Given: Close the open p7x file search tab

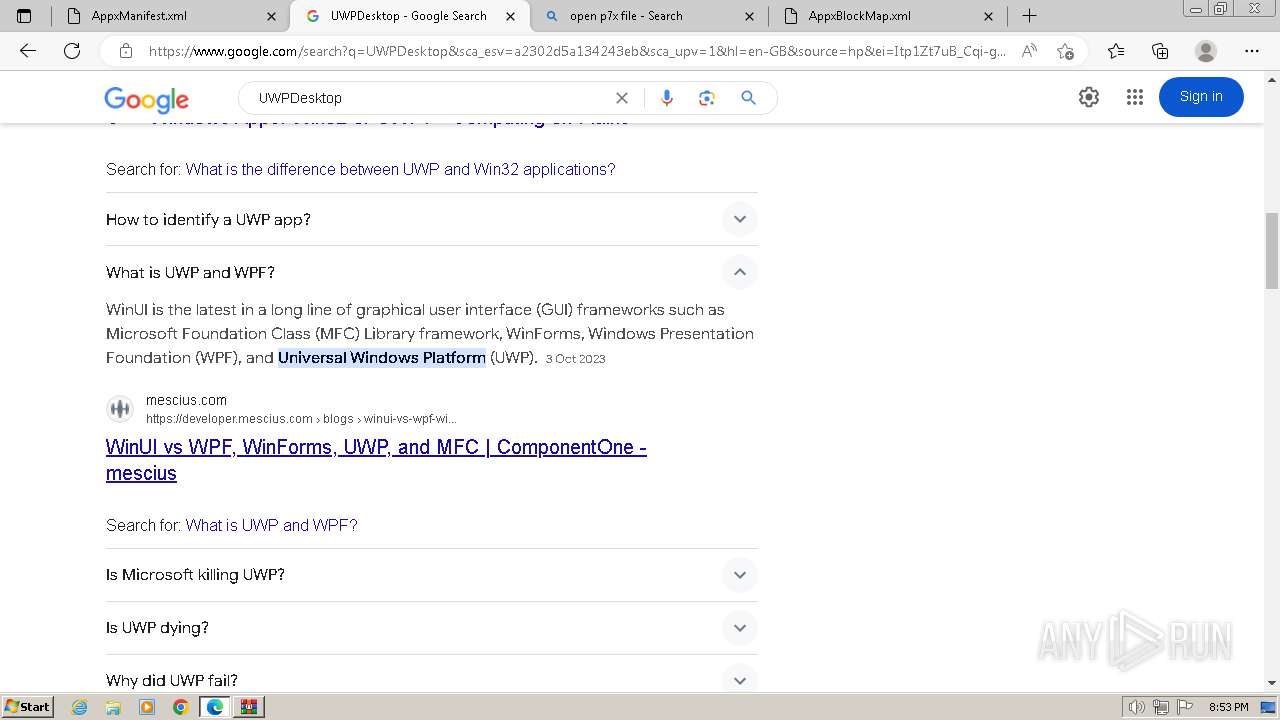Looking at the screenshot, I should click(x=750, y=16).
